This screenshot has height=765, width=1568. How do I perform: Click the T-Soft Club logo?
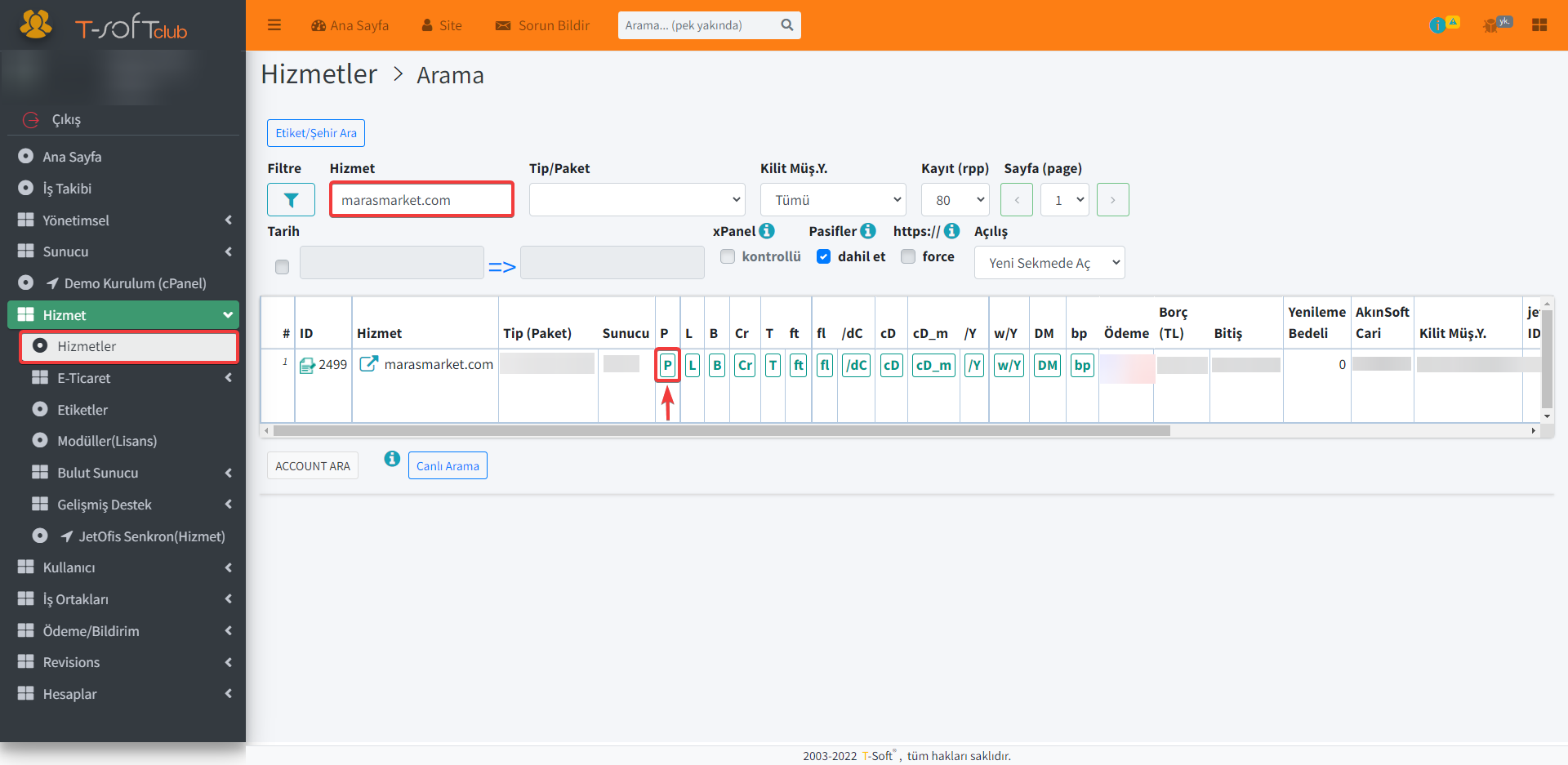point(105,26)
